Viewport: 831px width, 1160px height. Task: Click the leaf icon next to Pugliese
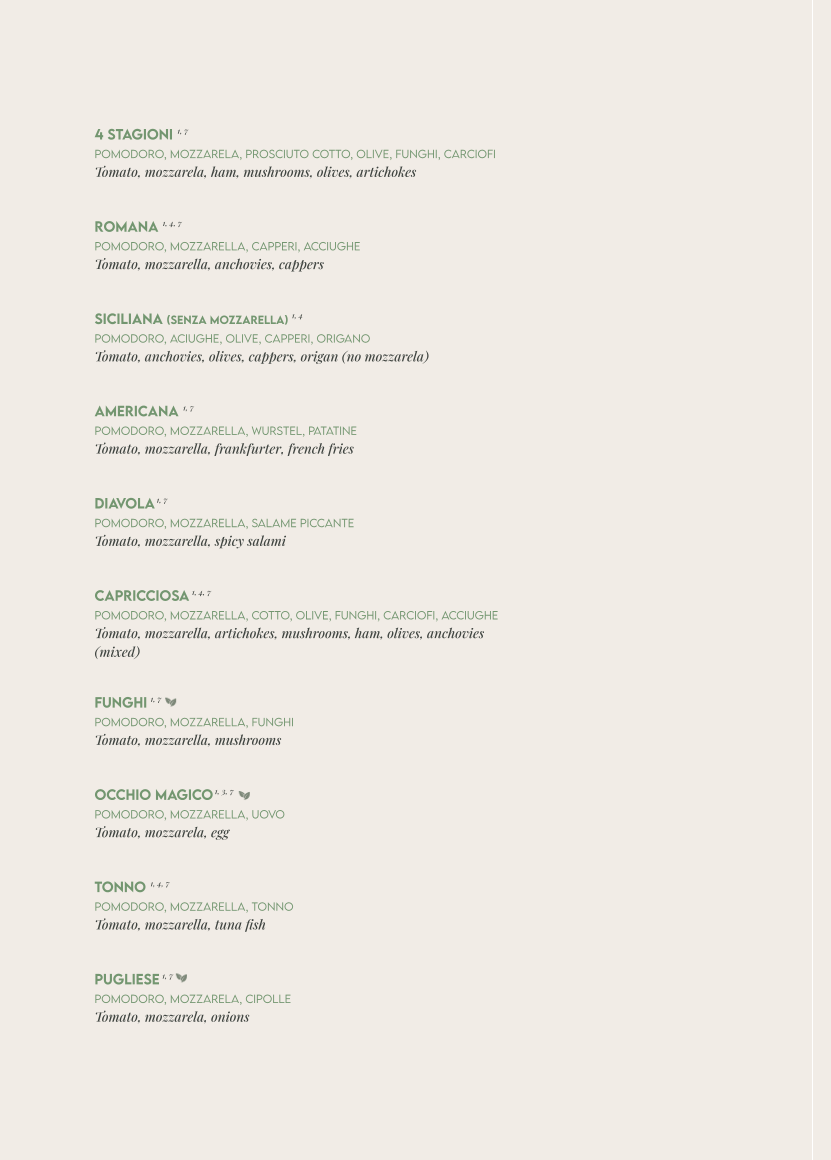coord(182,978)
